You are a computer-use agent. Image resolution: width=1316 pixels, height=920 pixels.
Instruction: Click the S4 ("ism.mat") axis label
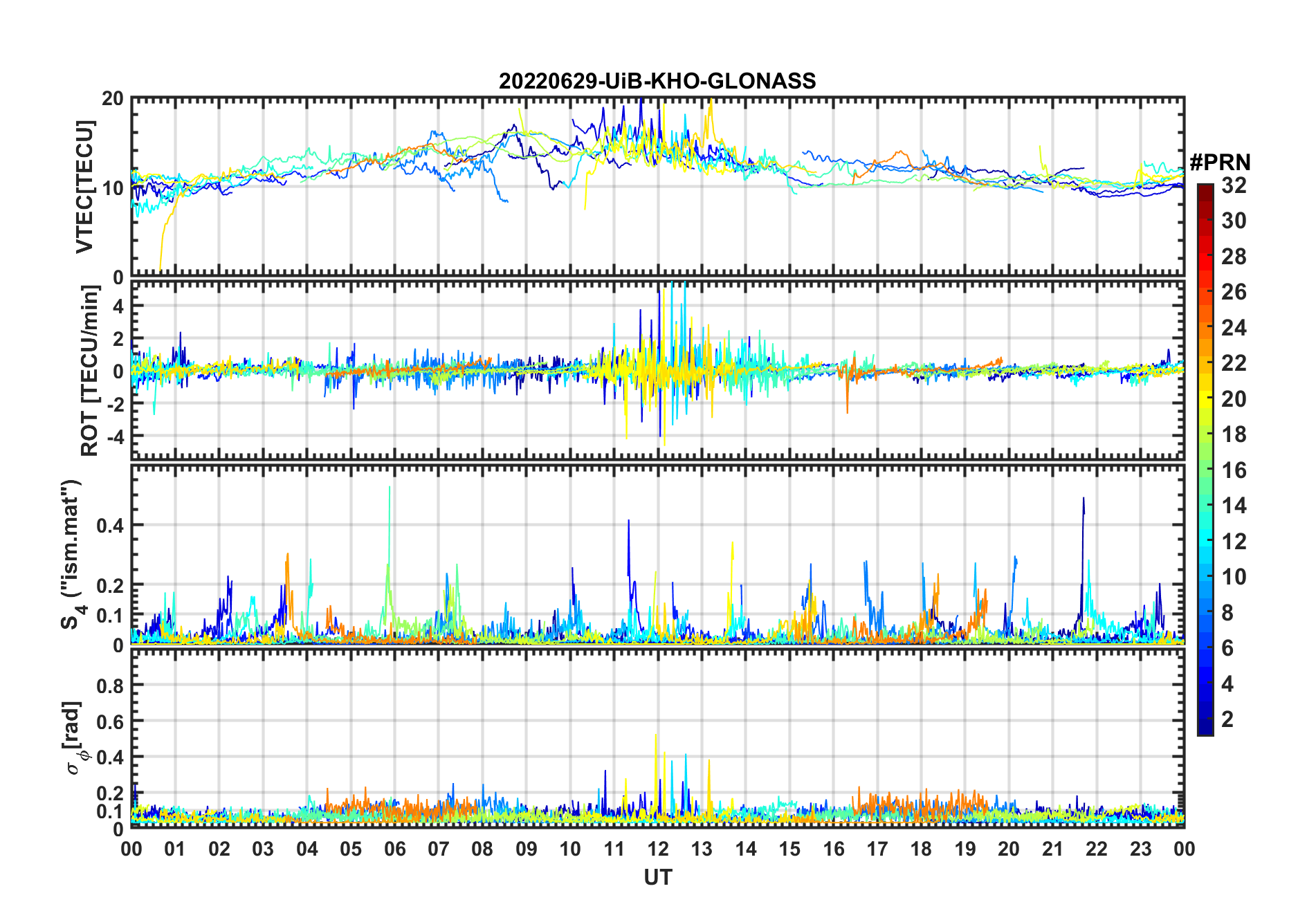[x=72, y=555]
